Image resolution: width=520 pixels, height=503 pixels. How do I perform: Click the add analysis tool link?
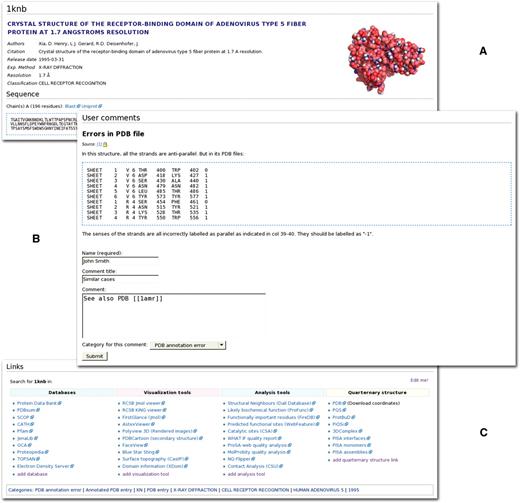246,474
